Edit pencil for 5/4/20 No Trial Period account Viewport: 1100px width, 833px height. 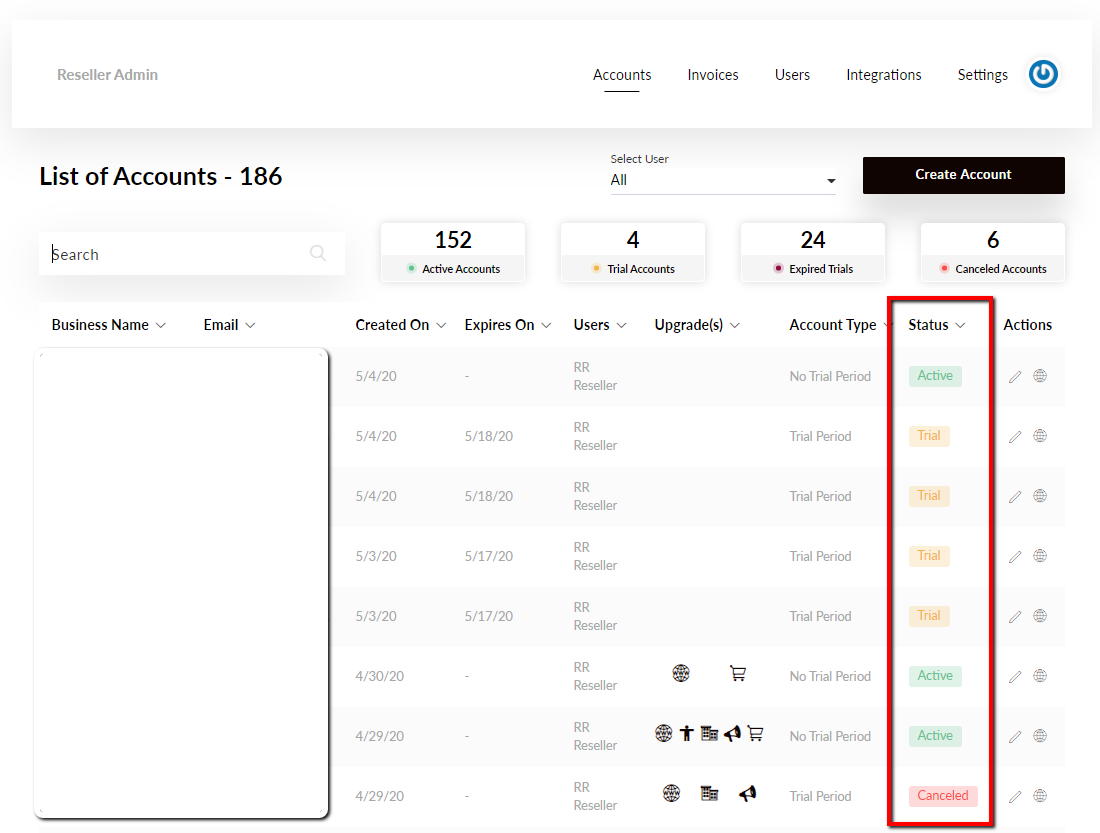pos(1015,377)
